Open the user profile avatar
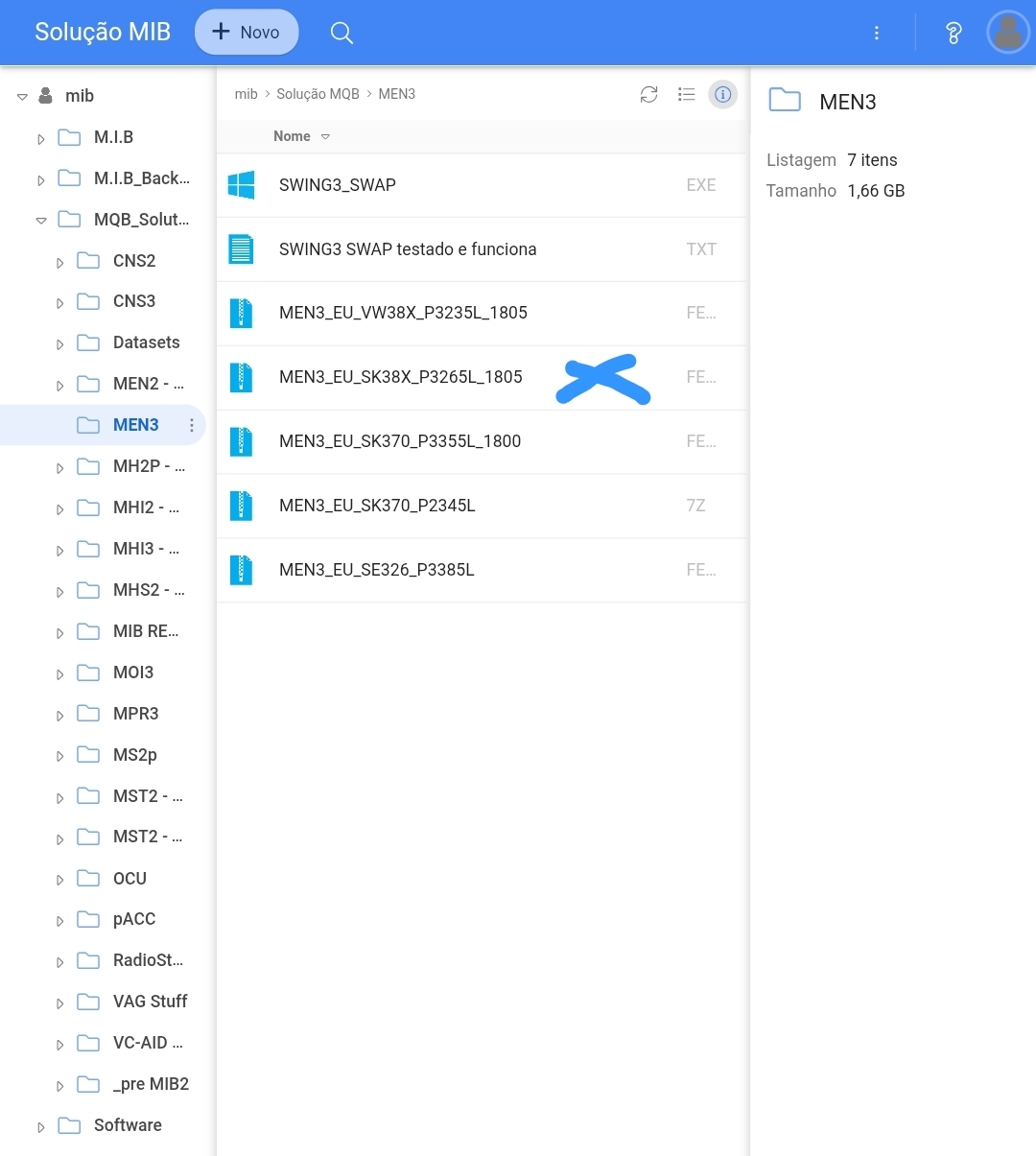1036x1156 pixels. click(1007, 33)
